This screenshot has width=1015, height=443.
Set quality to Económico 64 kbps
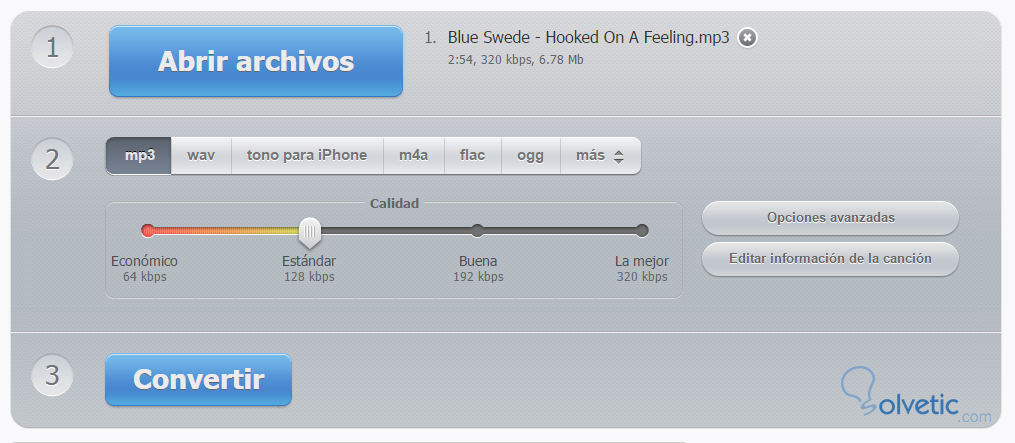pyautogui.click(x=148, y=230)
